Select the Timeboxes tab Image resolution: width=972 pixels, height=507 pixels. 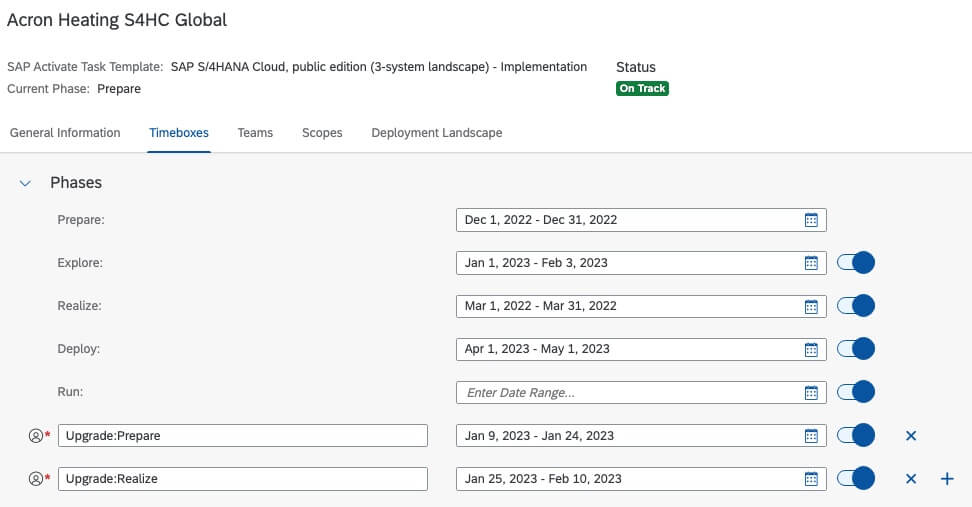click(x=179, y=133)
